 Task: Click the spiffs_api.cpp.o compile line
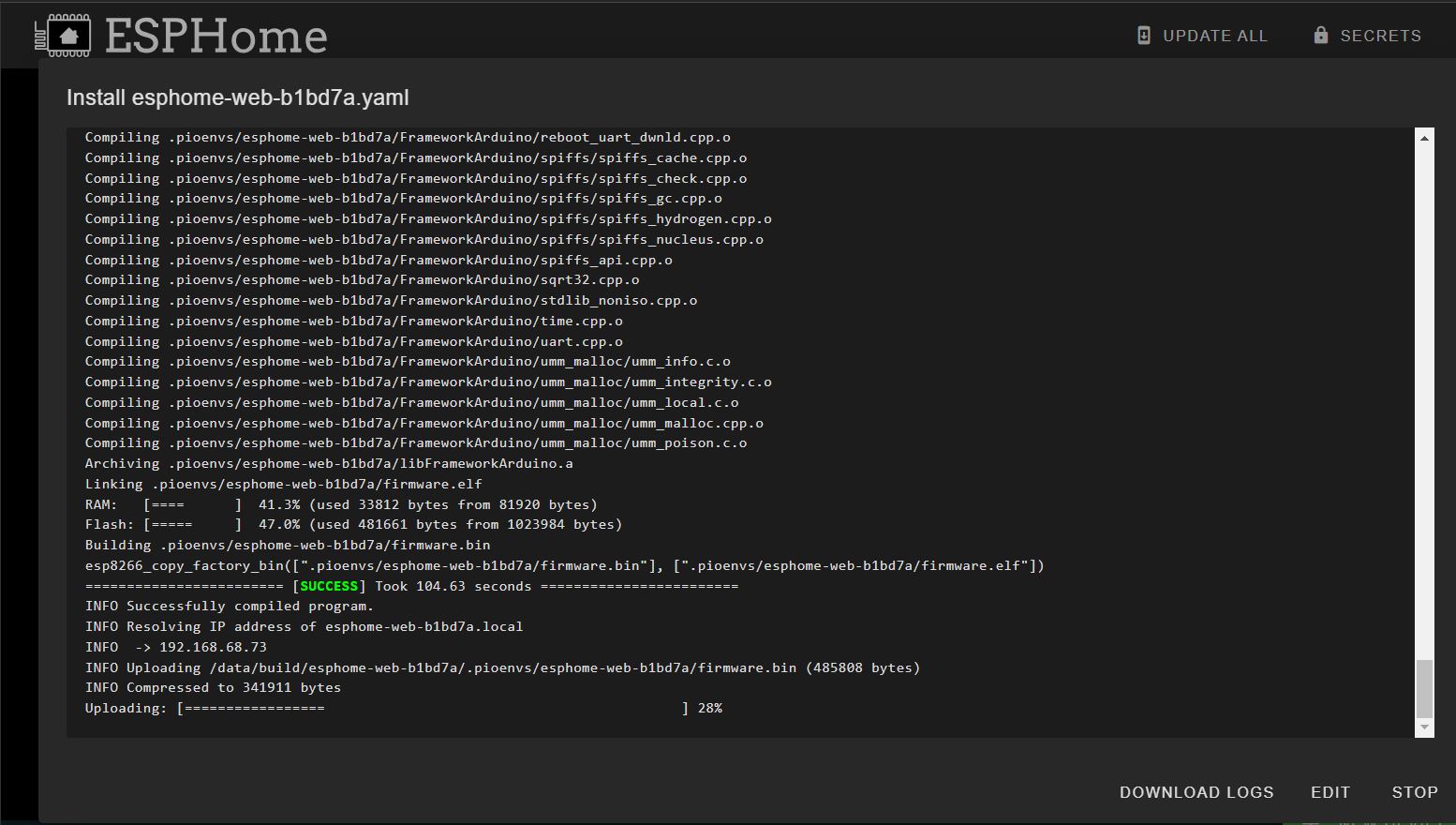coord(379,261)
